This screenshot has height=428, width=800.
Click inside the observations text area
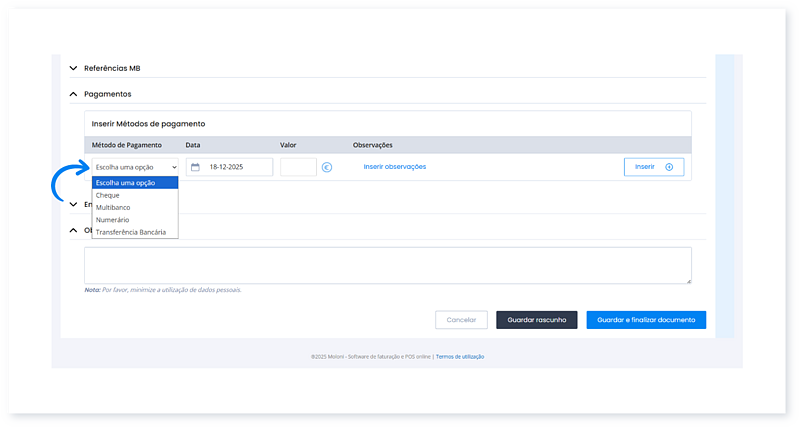click(387, 265)
